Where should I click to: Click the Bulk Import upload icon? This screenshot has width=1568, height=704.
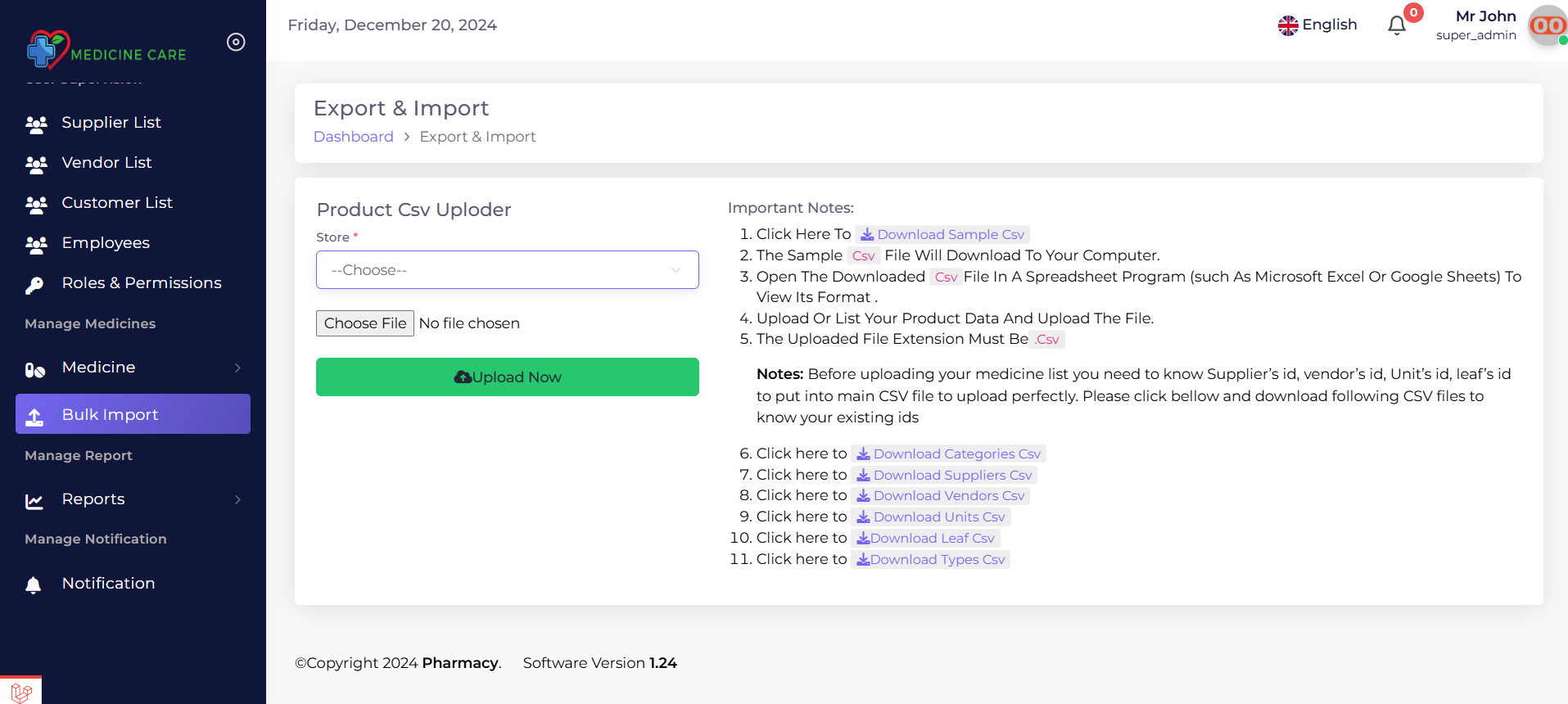(34, 416)
